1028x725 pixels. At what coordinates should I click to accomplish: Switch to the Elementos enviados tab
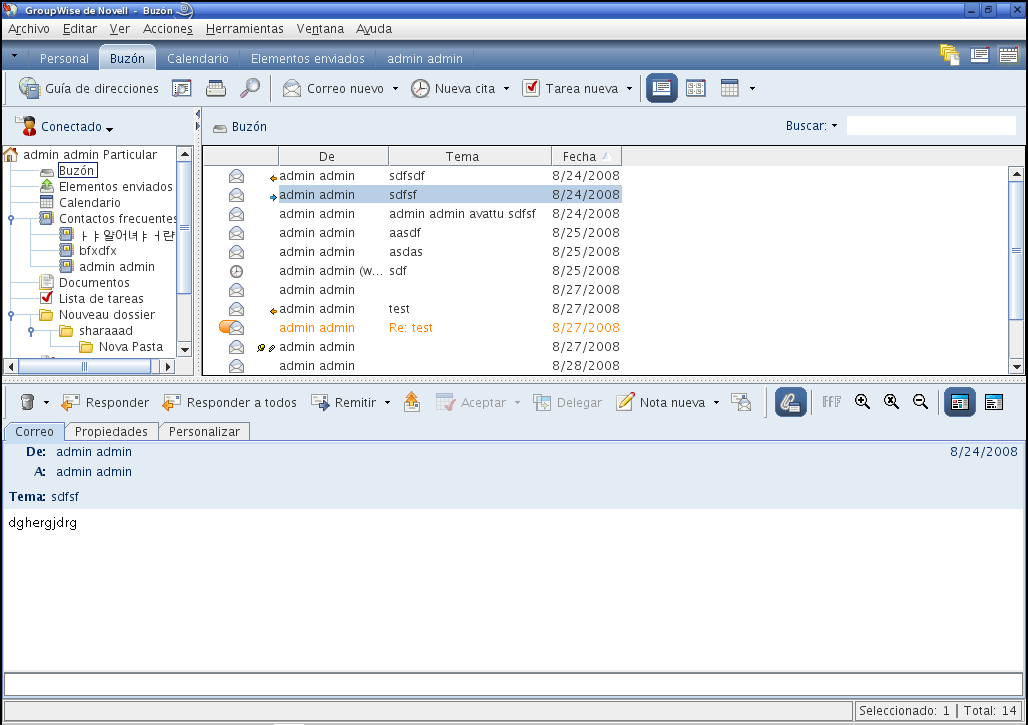pyautogui.click(x=307, y=58)
